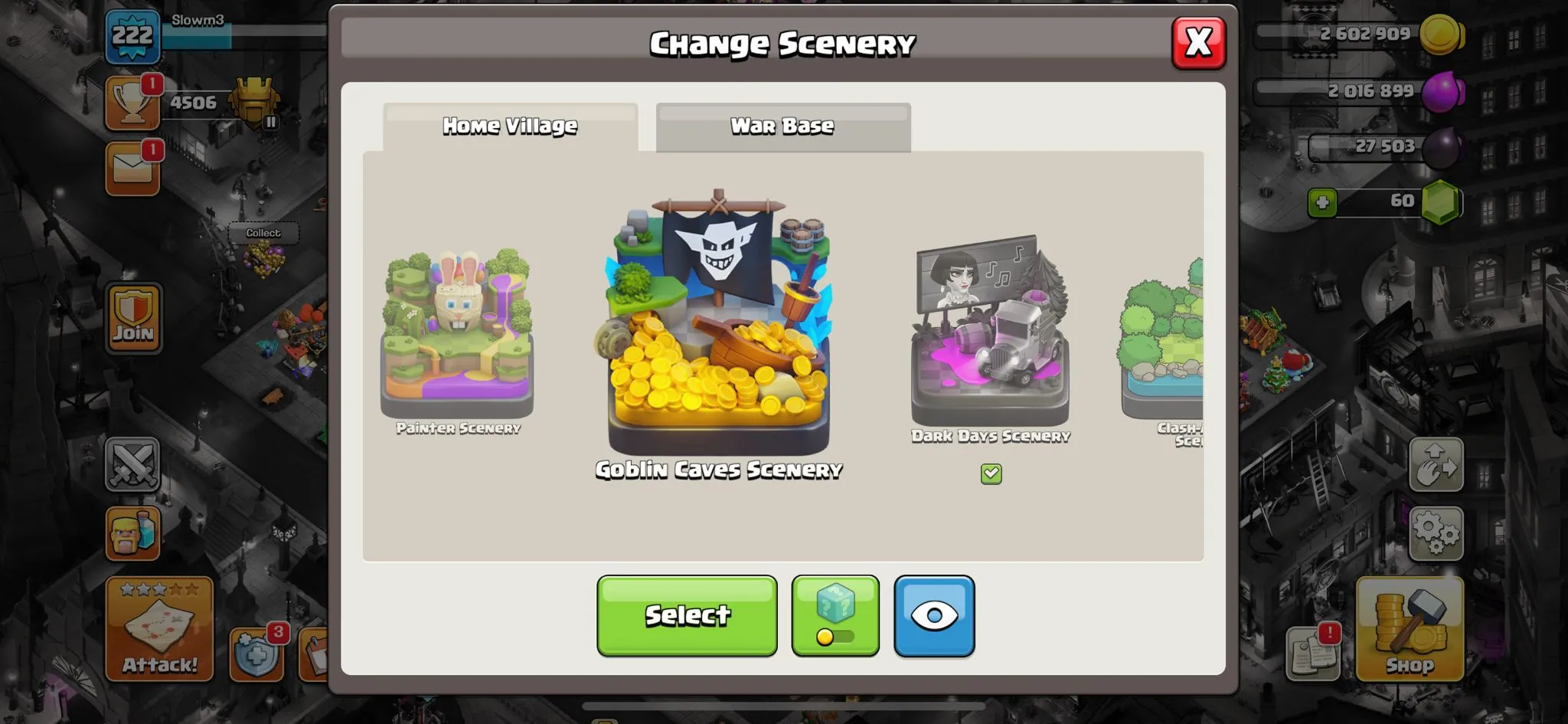The width and height of the screenshot is (1568, 724).
Task: Click the green checkmark under Dark Days Scenery
Action: click(x=991, y=473)
